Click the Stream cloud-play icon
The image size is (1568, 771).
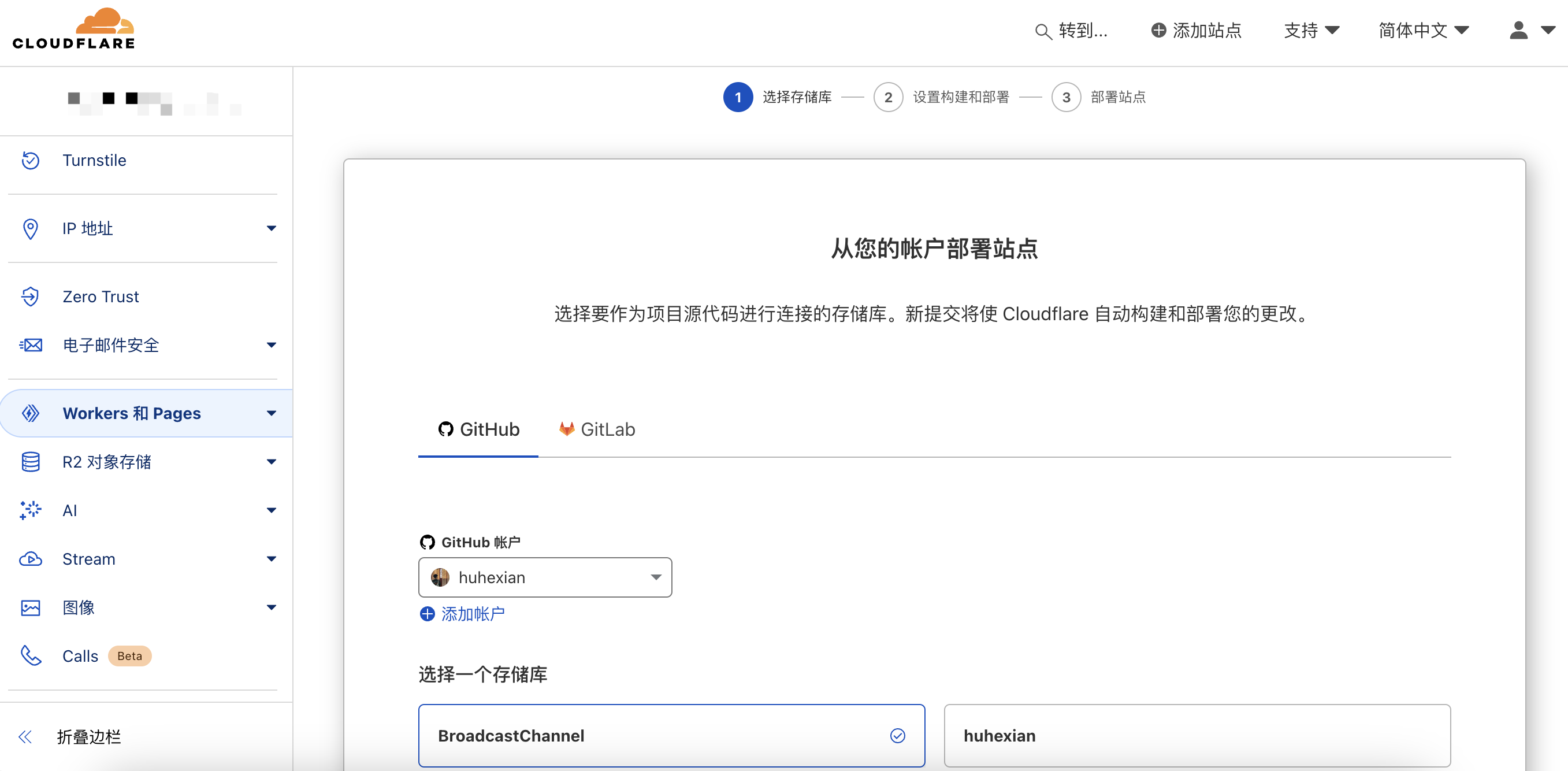point(31,559)
